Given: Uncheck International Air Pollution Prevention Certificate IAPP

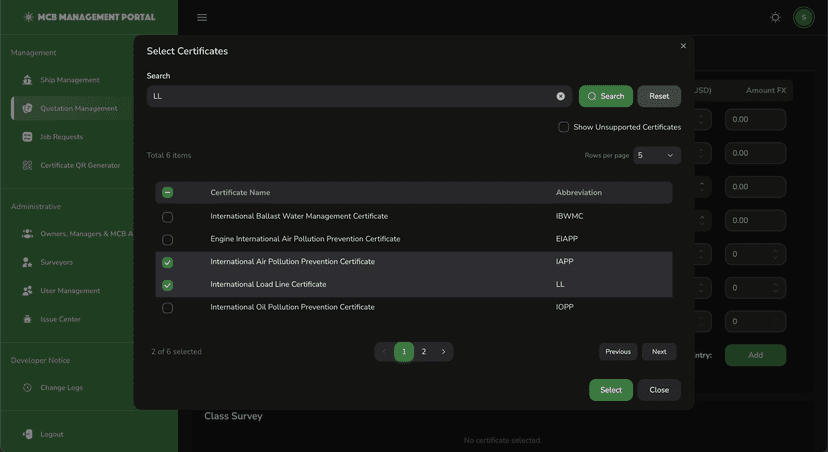Looking at the screenshot, I should click(167, 262).
